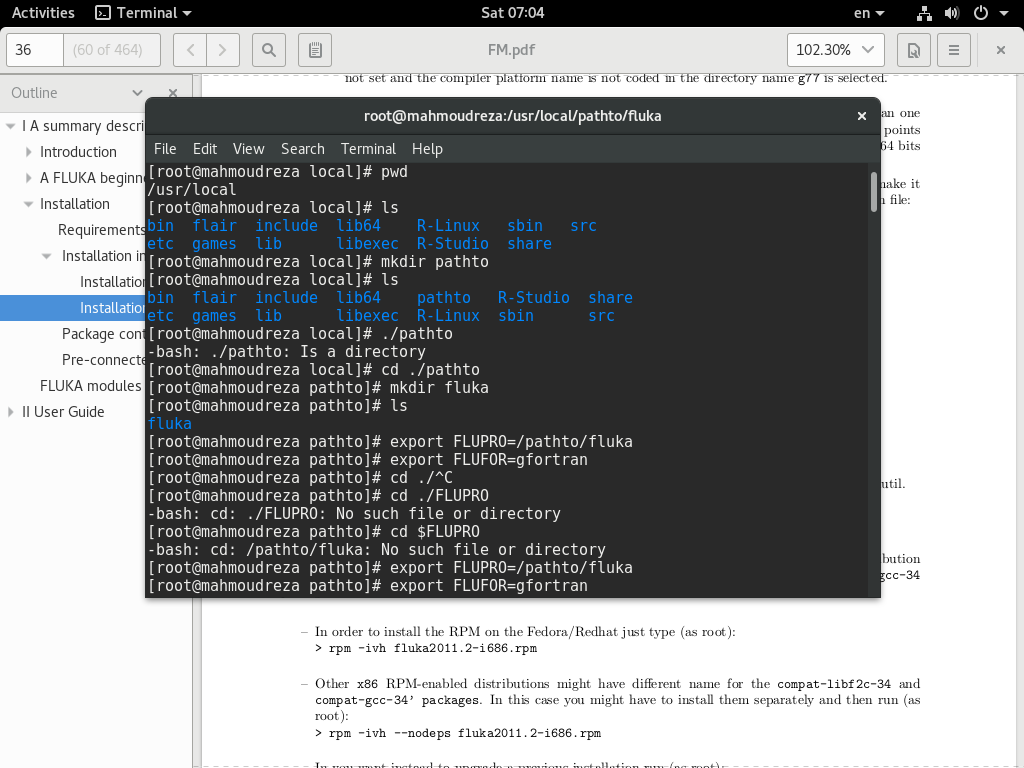Close the terminal window
Viewport: 1024px width, 768px height.
861,116
